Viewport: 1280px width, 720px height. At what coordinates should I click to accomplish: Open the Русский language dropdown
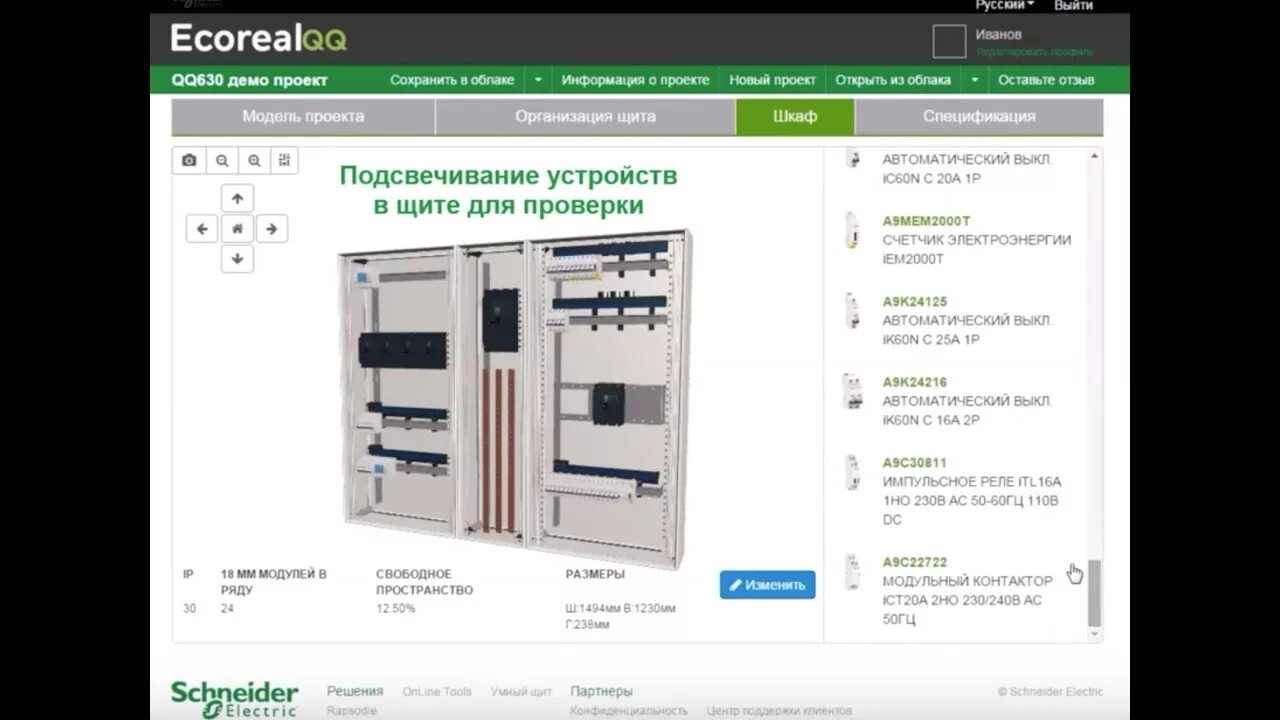click(x=1005, y=5)
